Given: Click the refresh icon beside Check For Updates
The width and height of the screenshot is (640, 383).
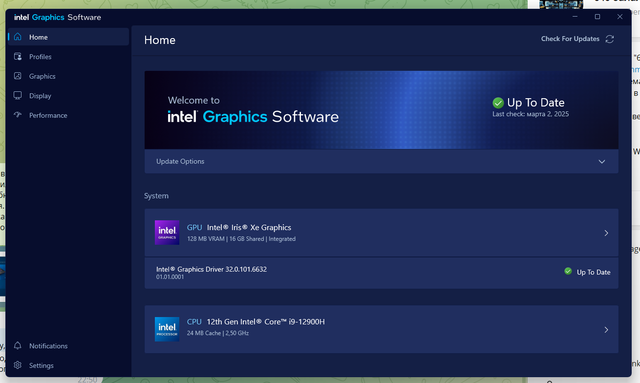Looking at the screenshot, I should [609, 39].
